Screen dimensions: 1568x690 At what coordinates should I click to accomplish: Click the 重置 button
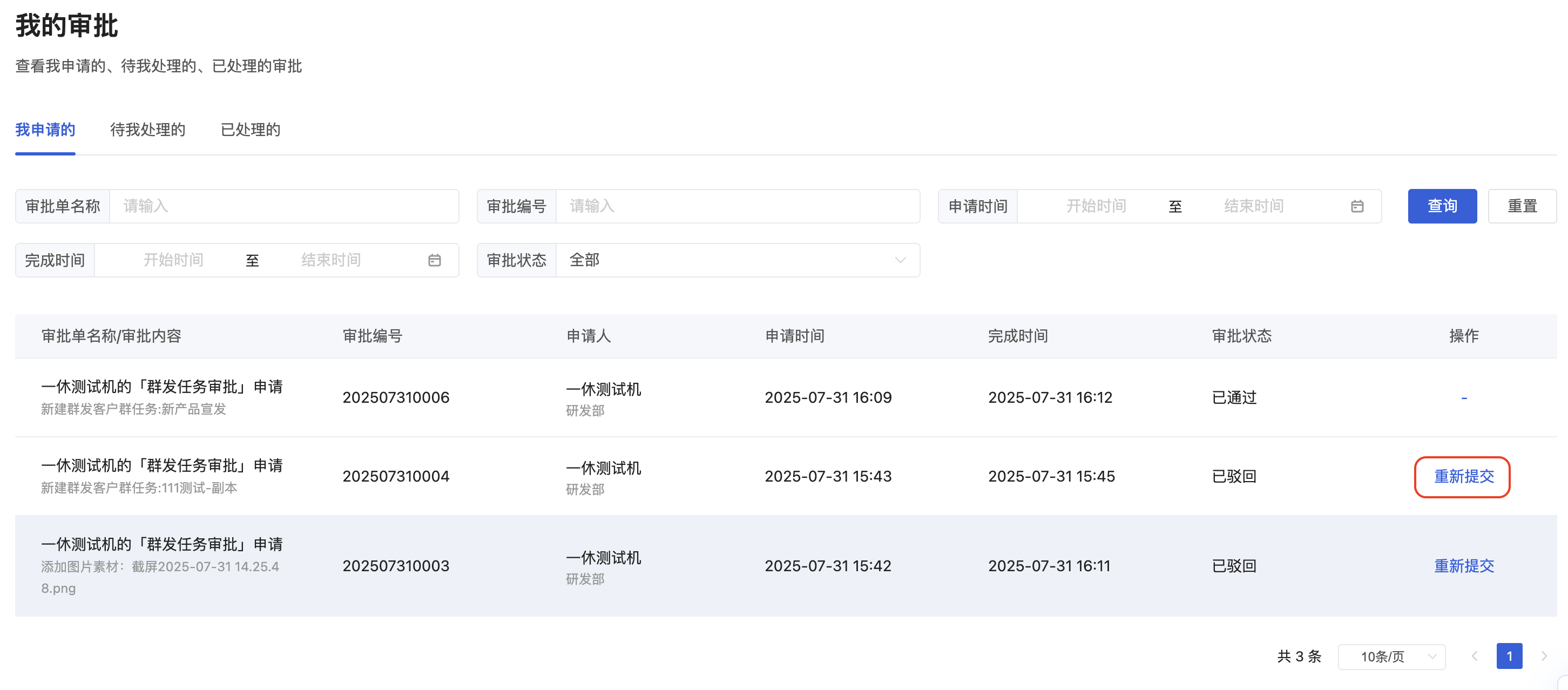1522,206
